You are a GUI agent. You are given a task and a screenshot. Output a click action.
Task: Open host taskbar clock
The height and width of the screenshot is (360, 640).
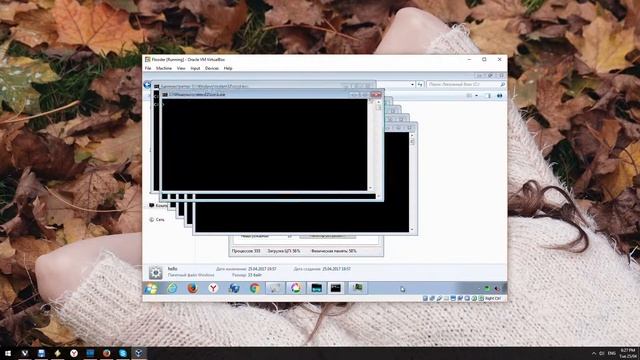point(629,353)
